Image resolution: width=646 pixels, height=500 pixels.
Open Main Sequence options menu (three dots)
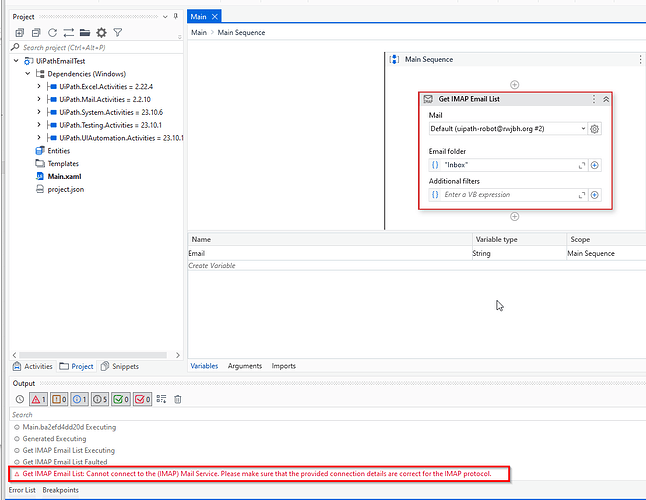point(640,59)
